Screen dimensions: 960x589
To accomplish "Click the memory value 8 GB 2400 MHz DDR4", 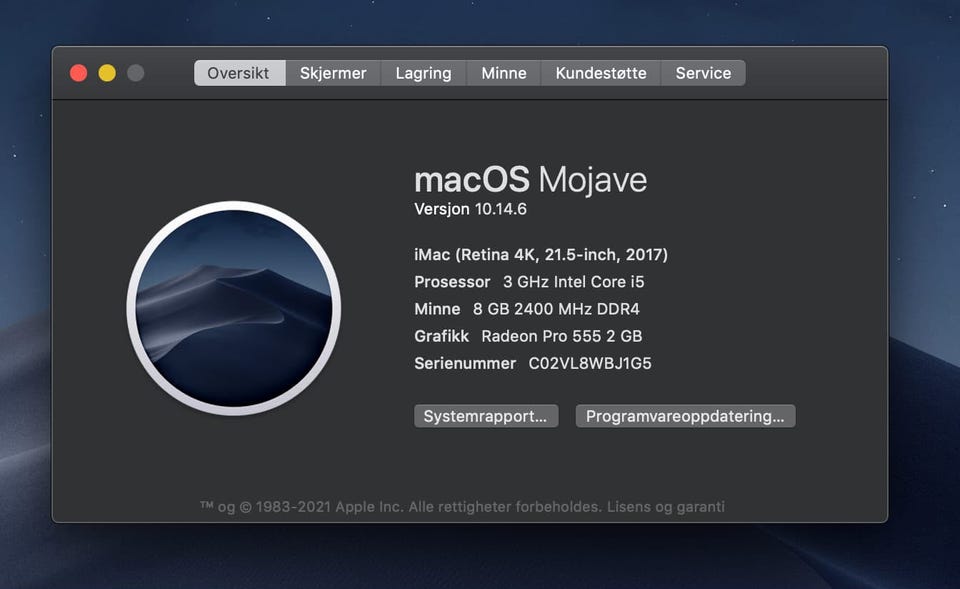I will 556,309.
